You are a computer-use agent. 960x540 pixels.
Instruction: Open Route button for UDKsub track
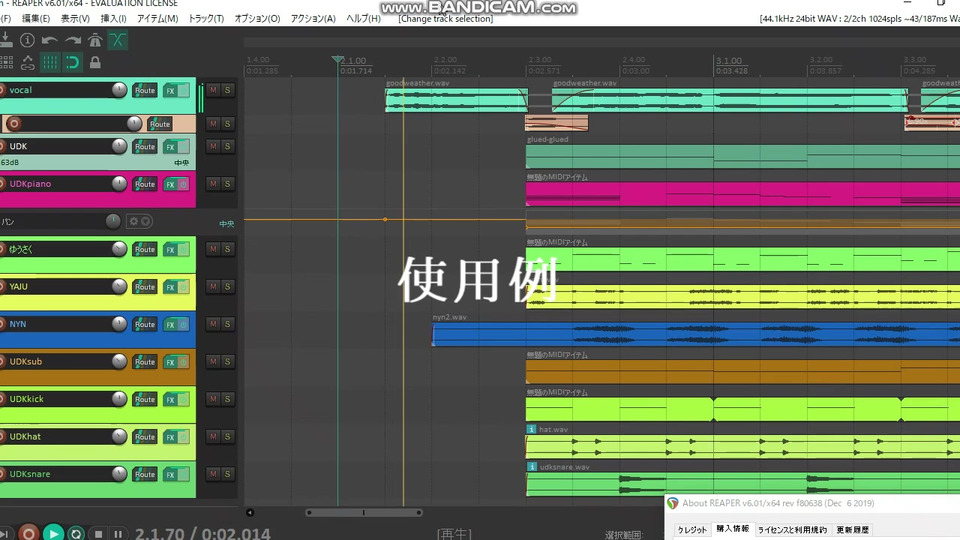pos(145,362)
